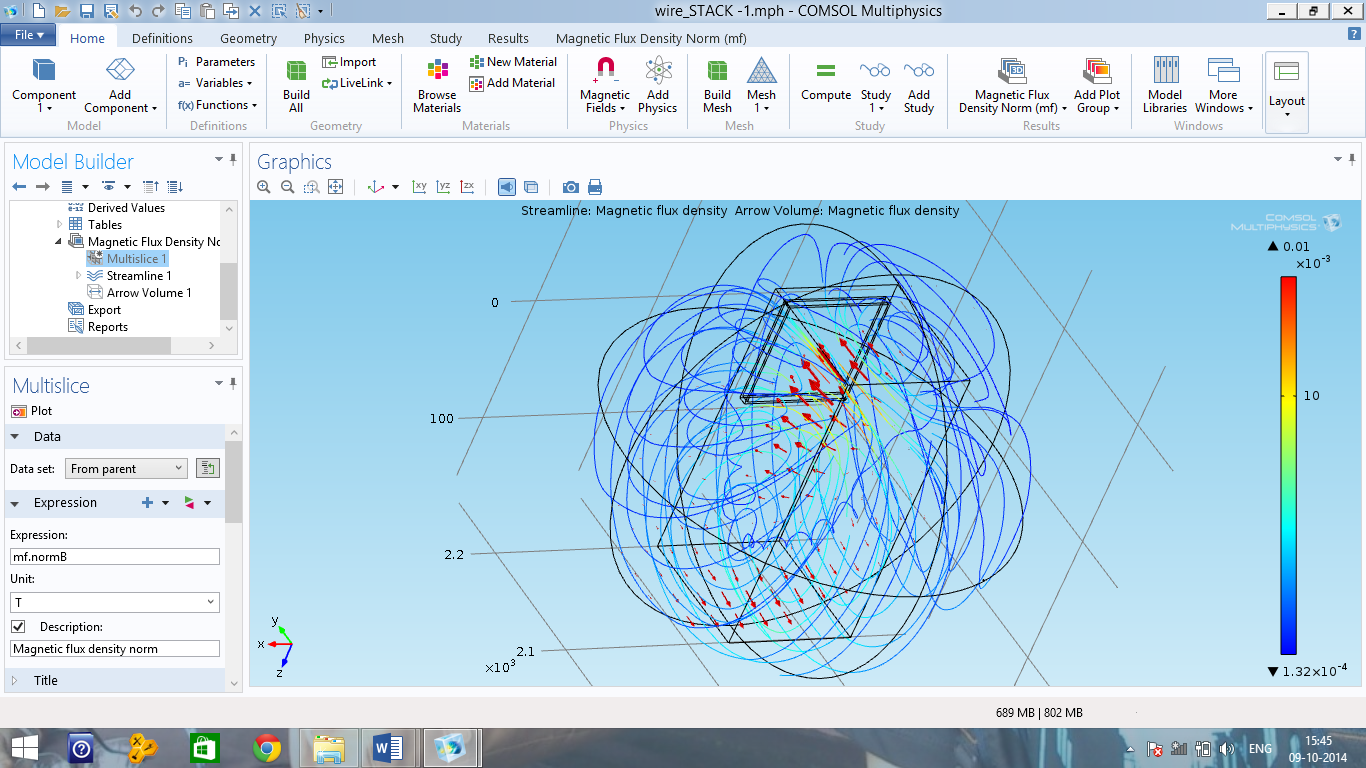
Task: Click the print icon in Graphics toolbar
Action: [595, 187]
